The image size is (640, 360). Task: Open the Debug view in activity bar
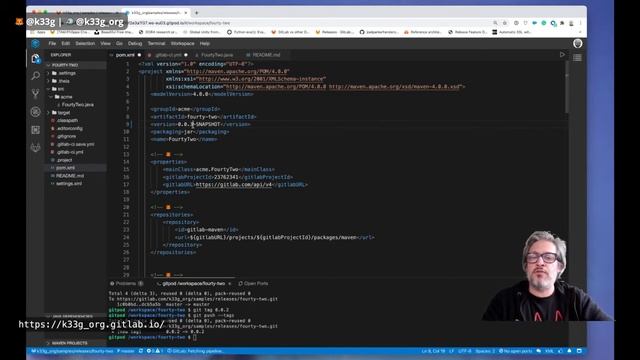[x=36, y=112]
